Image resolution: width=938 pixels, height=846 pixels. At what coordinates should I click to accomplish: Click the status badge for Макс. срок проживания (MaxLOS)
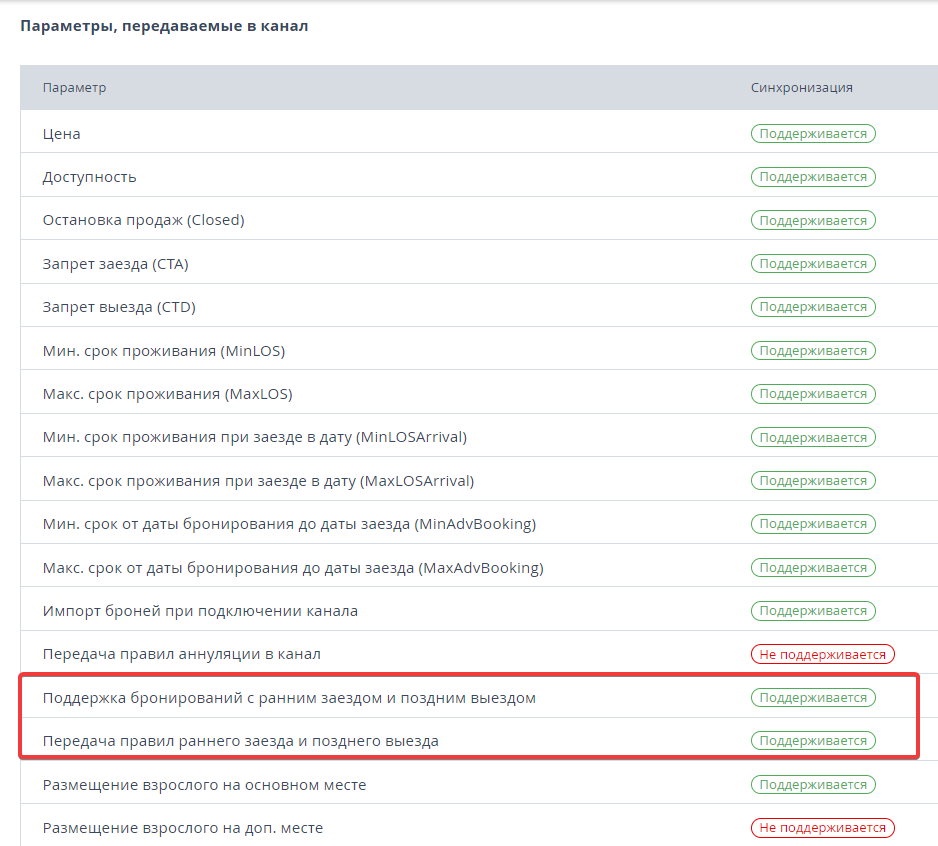[x=813, y=394]
